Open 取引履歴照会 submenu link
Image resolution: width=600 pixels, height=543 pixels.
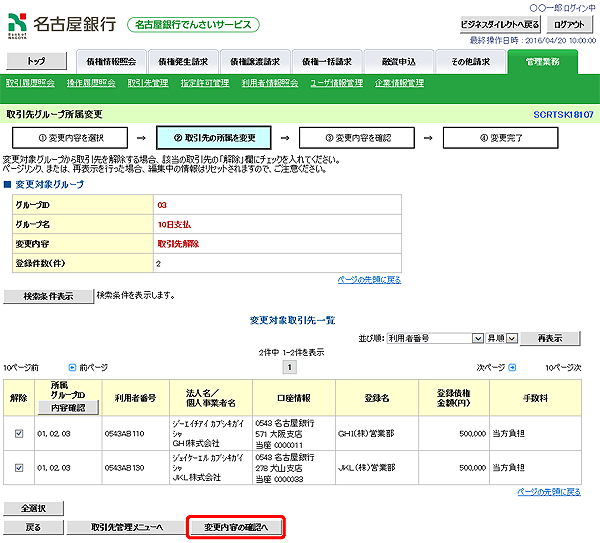pos(30,83)
